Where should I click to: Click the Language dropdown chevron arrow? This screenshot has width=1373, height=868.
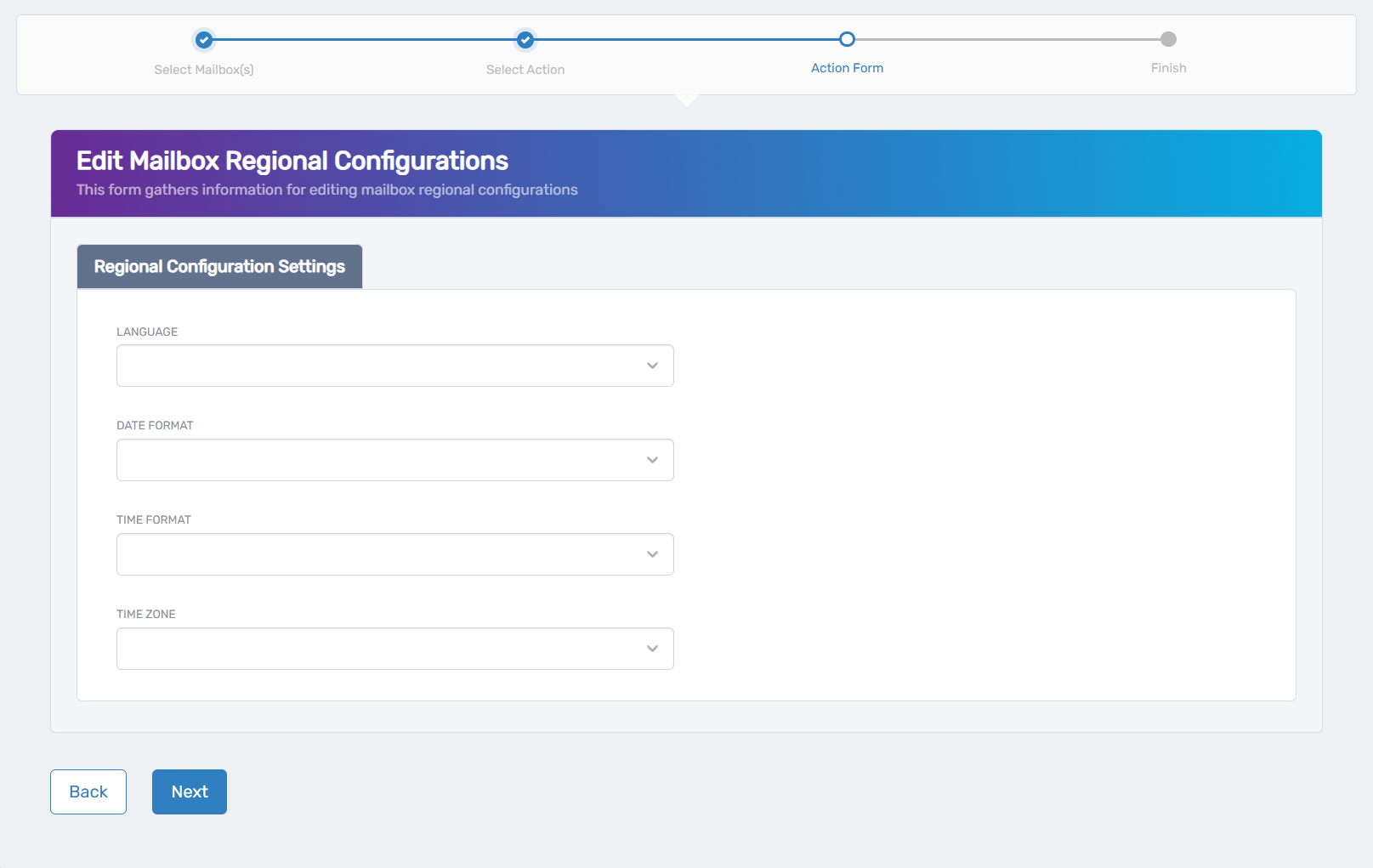652,365
